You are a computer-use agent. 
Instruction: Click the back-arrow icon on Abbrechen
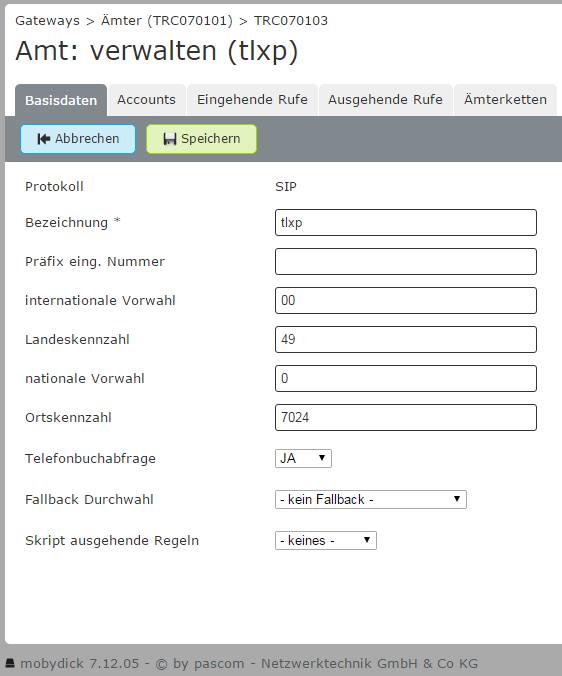[x=44, y=139]
